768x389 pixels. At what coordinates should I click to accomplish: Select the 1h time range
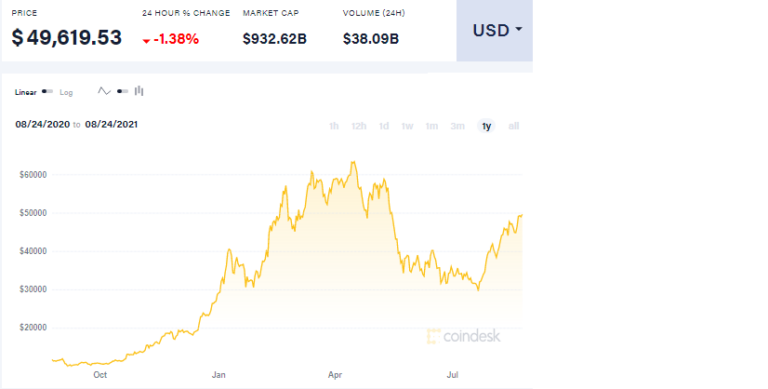coord(334,126)
